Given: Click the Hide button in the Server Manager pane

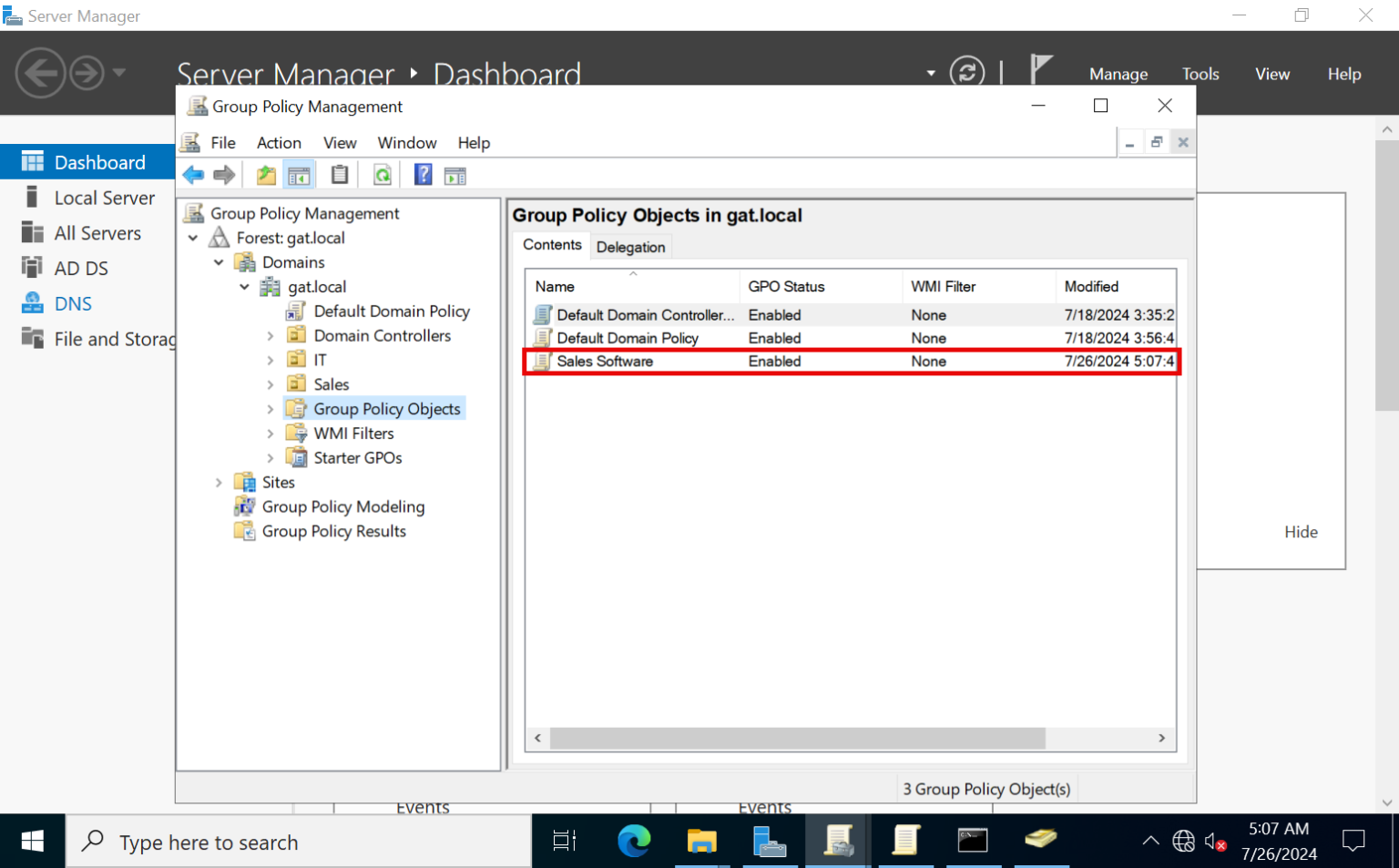Looking at the screenshot, I should pos(1301,532).
